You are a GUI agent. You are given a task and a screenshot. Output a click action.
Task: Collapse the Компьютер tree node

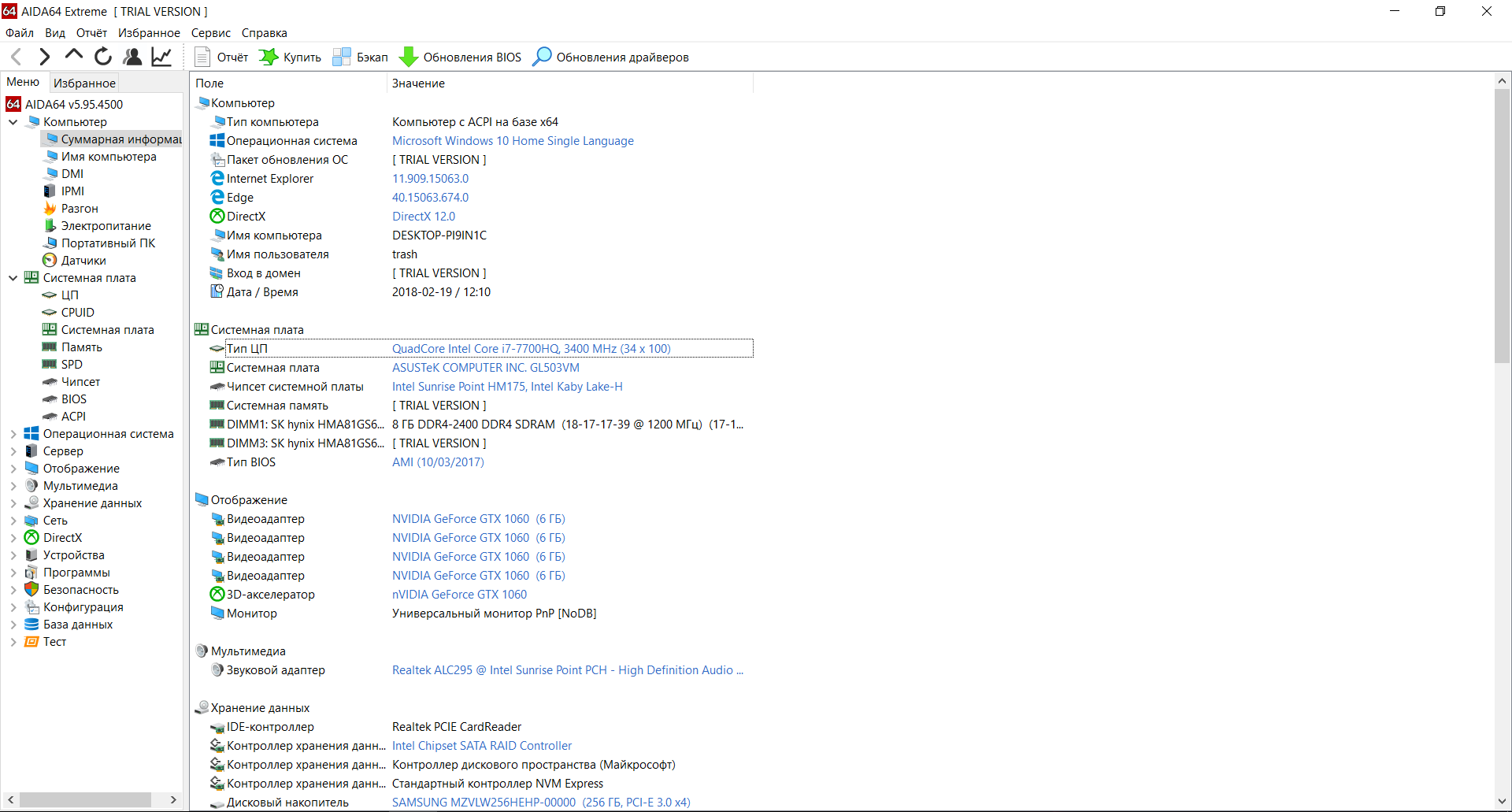tap(13, 122)
